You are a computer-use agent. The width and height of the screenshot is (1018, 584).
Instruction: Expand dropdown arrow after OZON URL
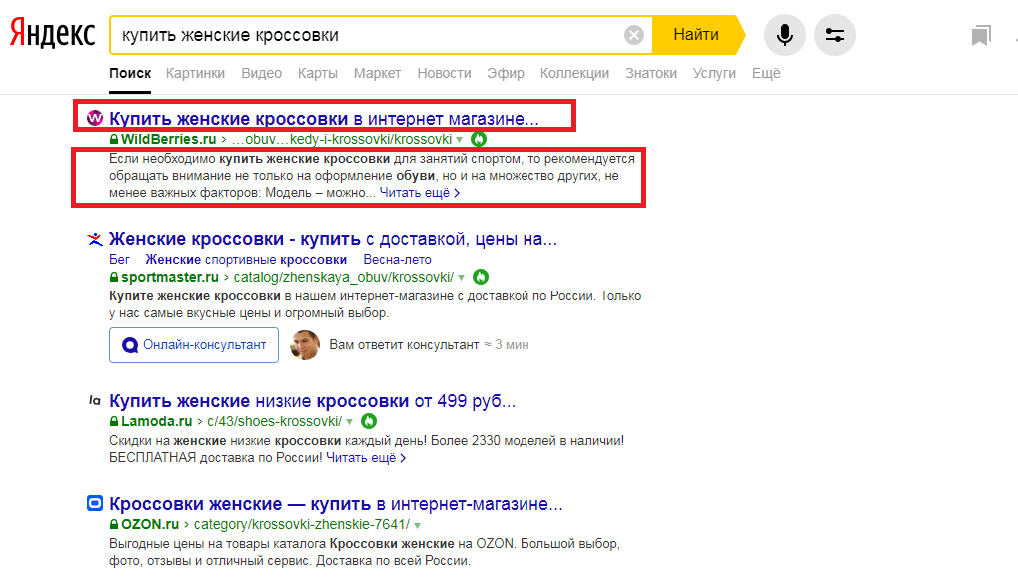pos(417,525)
